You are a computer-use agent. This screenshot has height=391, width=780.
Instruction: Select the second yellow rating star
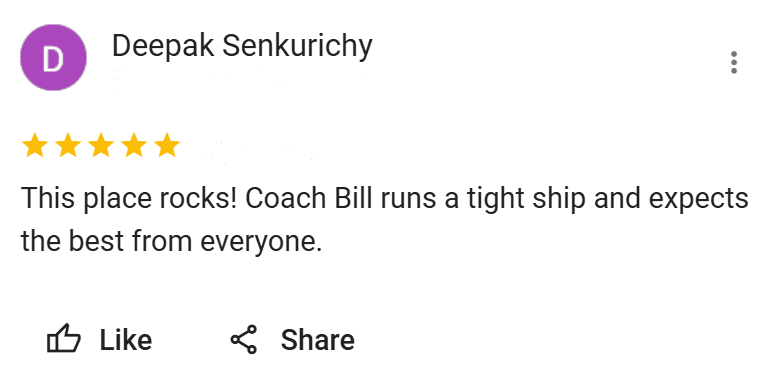68,145
